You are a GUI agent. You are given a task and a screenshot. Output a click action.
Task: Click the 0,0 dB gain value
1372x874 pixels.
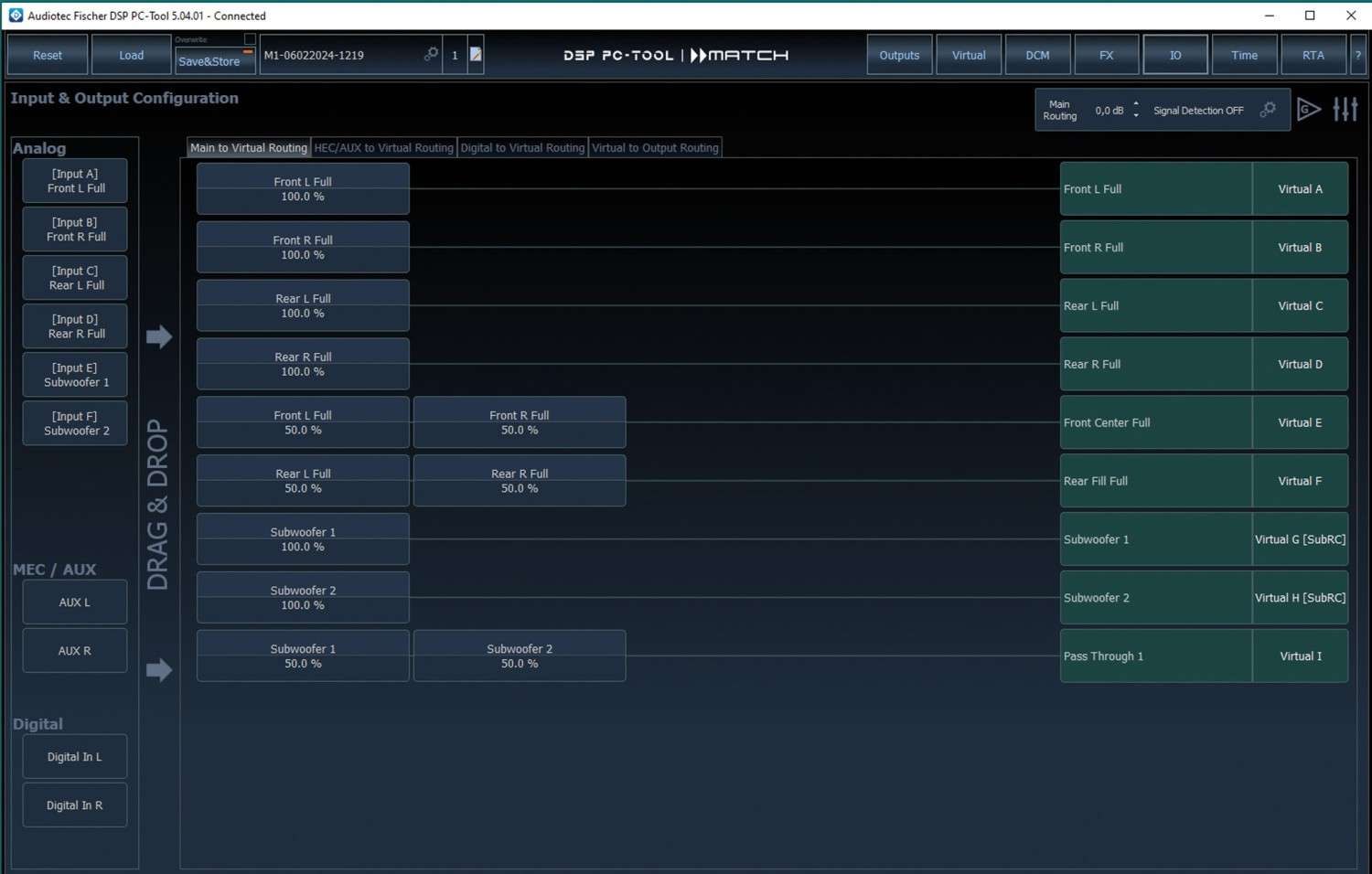tap(1109, 111)
